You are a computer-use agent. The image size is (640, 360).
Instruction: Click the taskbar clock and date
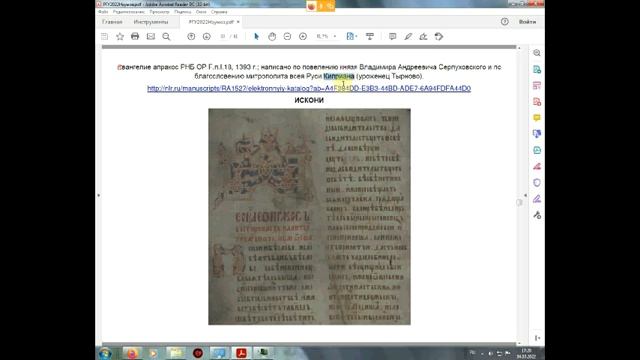click(x=527, y=353)
